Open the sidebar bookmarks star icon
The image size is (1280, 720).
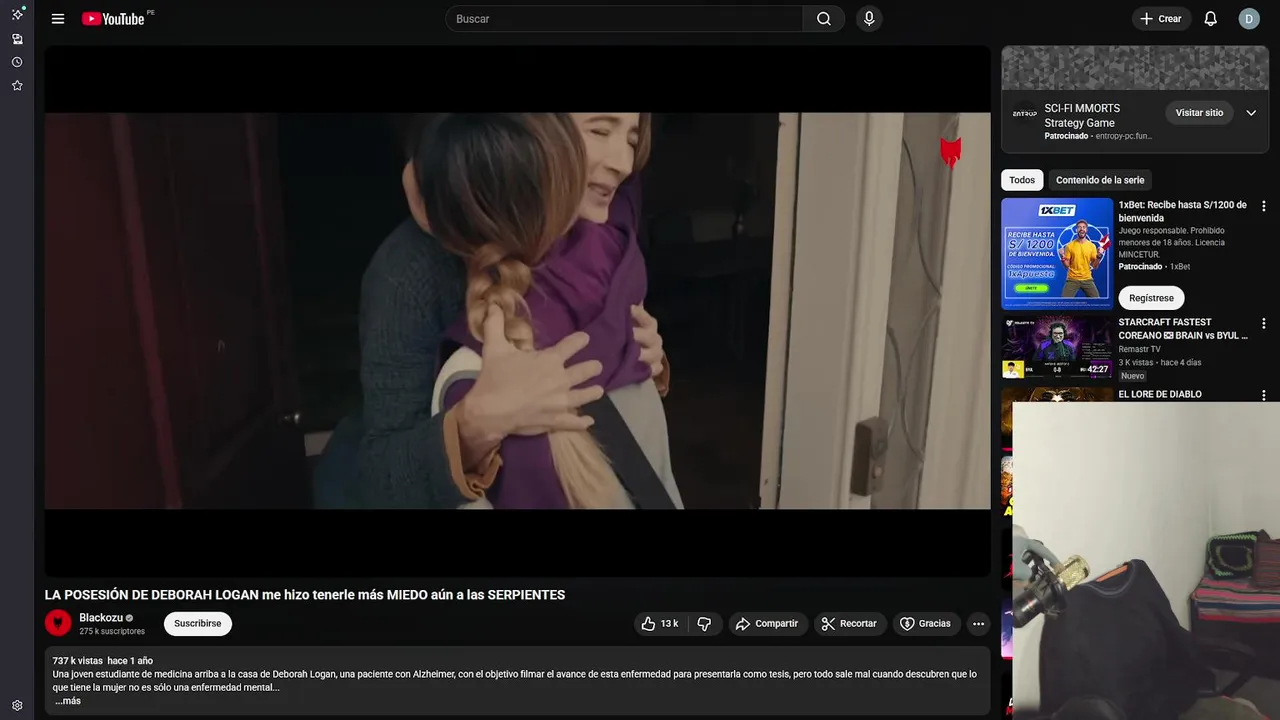(17, 86)
